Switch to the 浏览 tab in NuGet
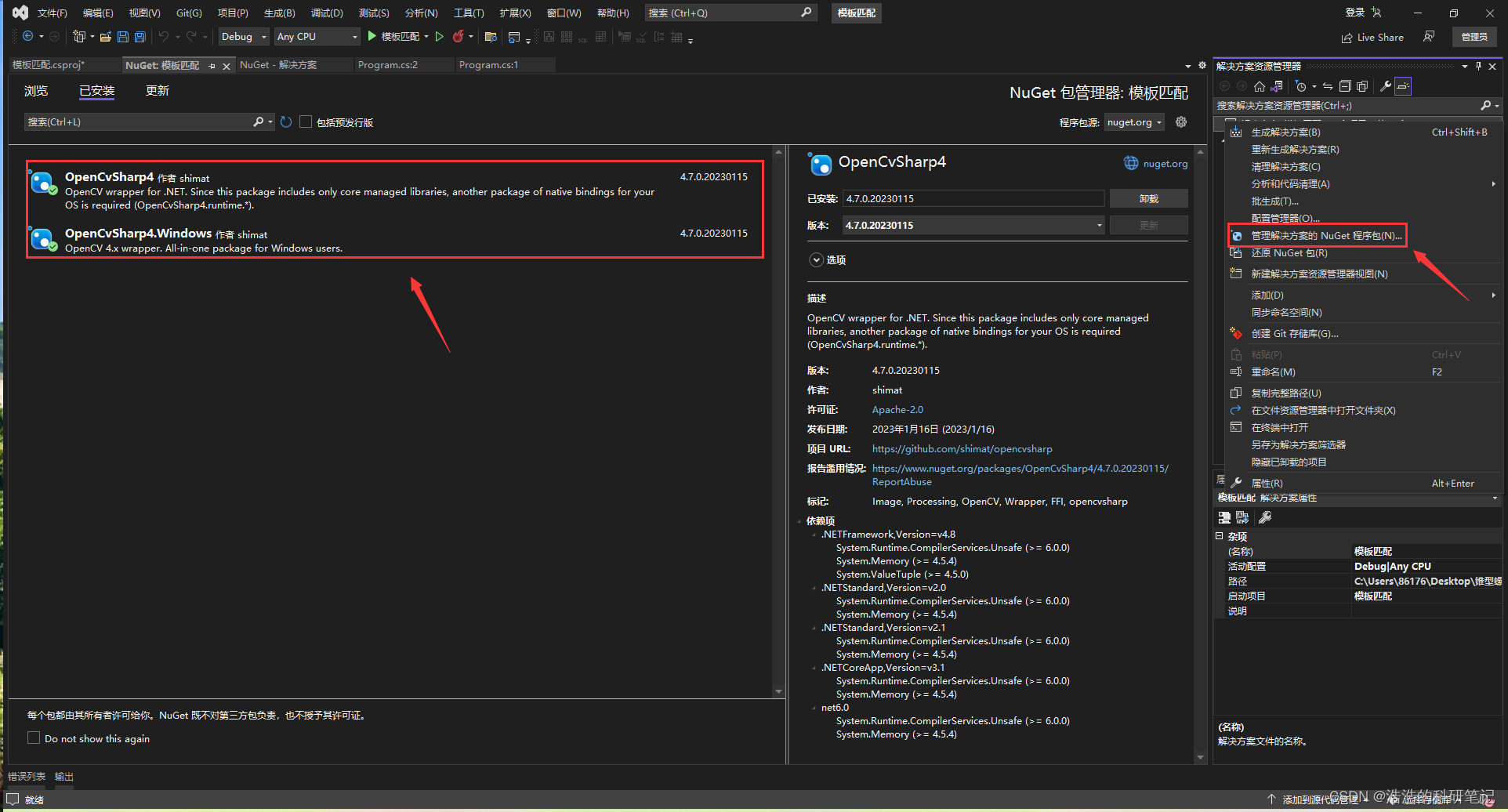The height and width of the screenshot is (812, 1508). [36, 91]
